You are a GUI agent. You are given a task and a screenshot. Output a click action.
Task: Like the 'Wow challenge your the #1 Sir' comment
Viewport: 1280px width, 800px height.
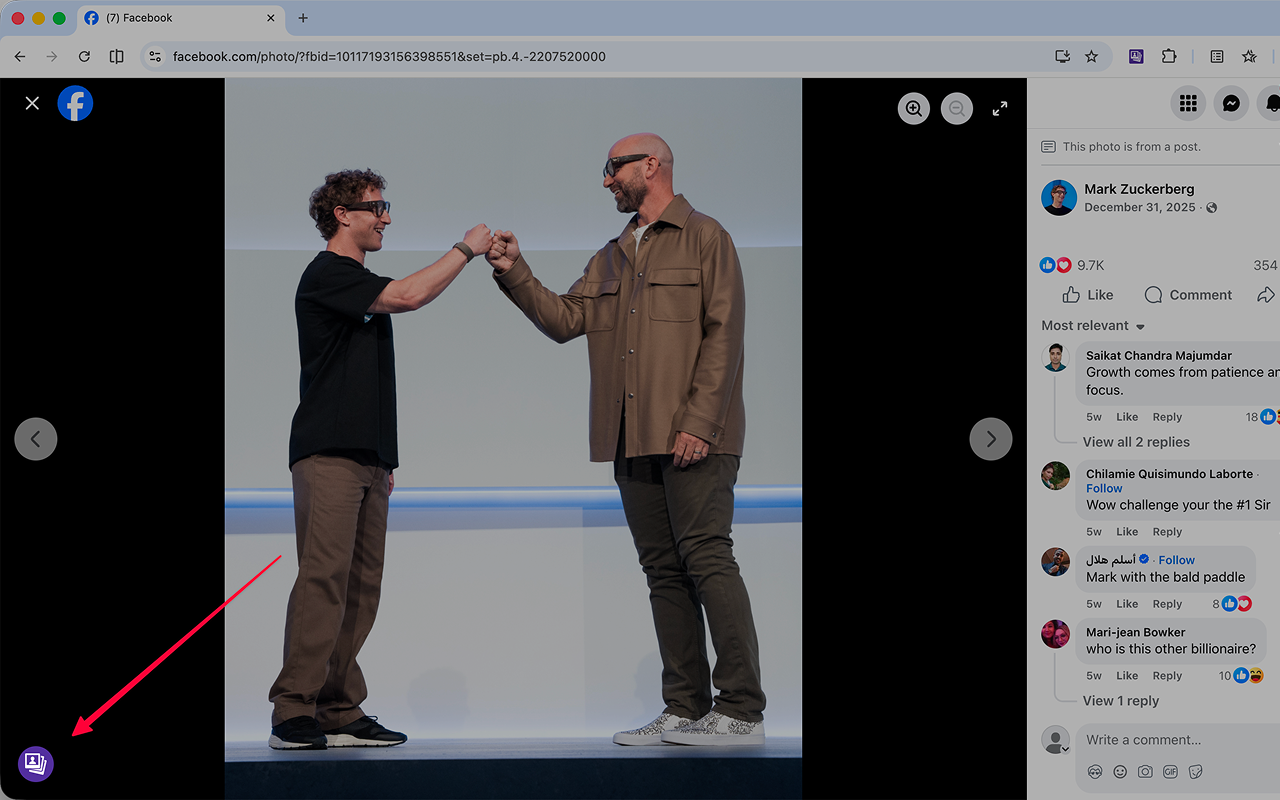(x=1127, y=532)
